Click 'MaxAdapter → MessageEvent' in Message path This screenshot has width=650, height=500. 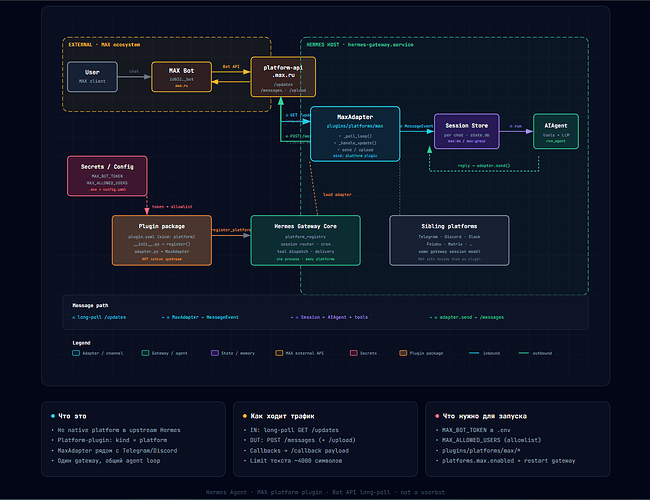[x=205, y=317]
